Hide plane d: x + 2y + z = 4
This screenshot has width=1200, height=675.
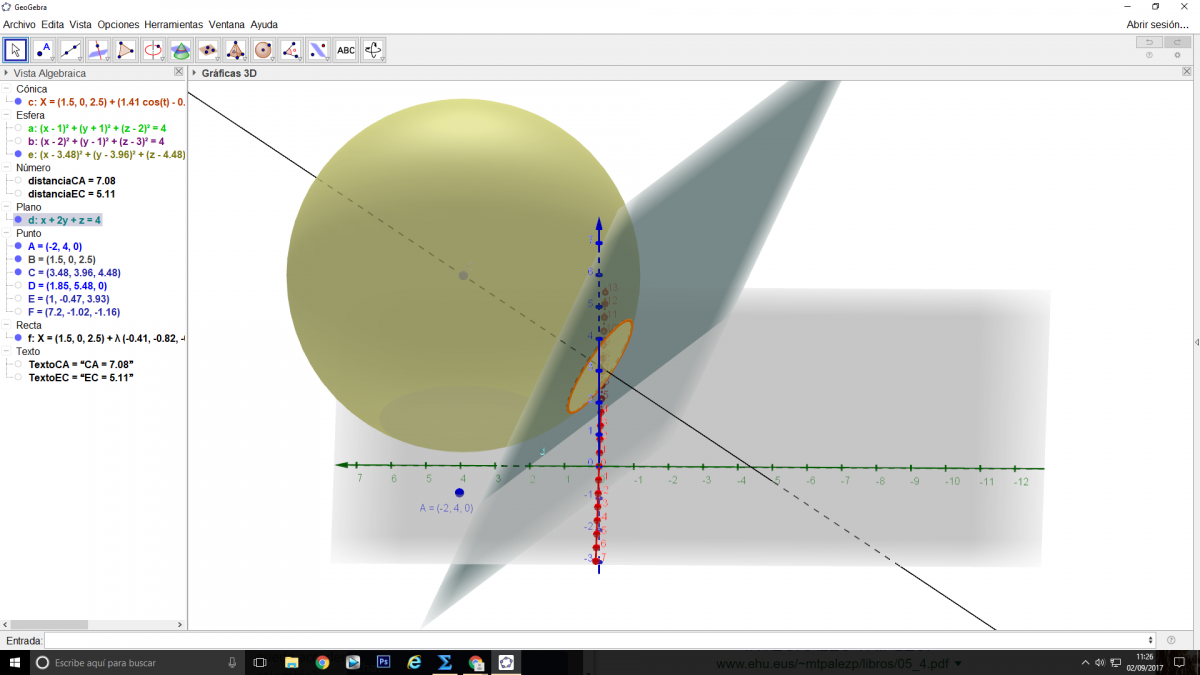[18, 220]
